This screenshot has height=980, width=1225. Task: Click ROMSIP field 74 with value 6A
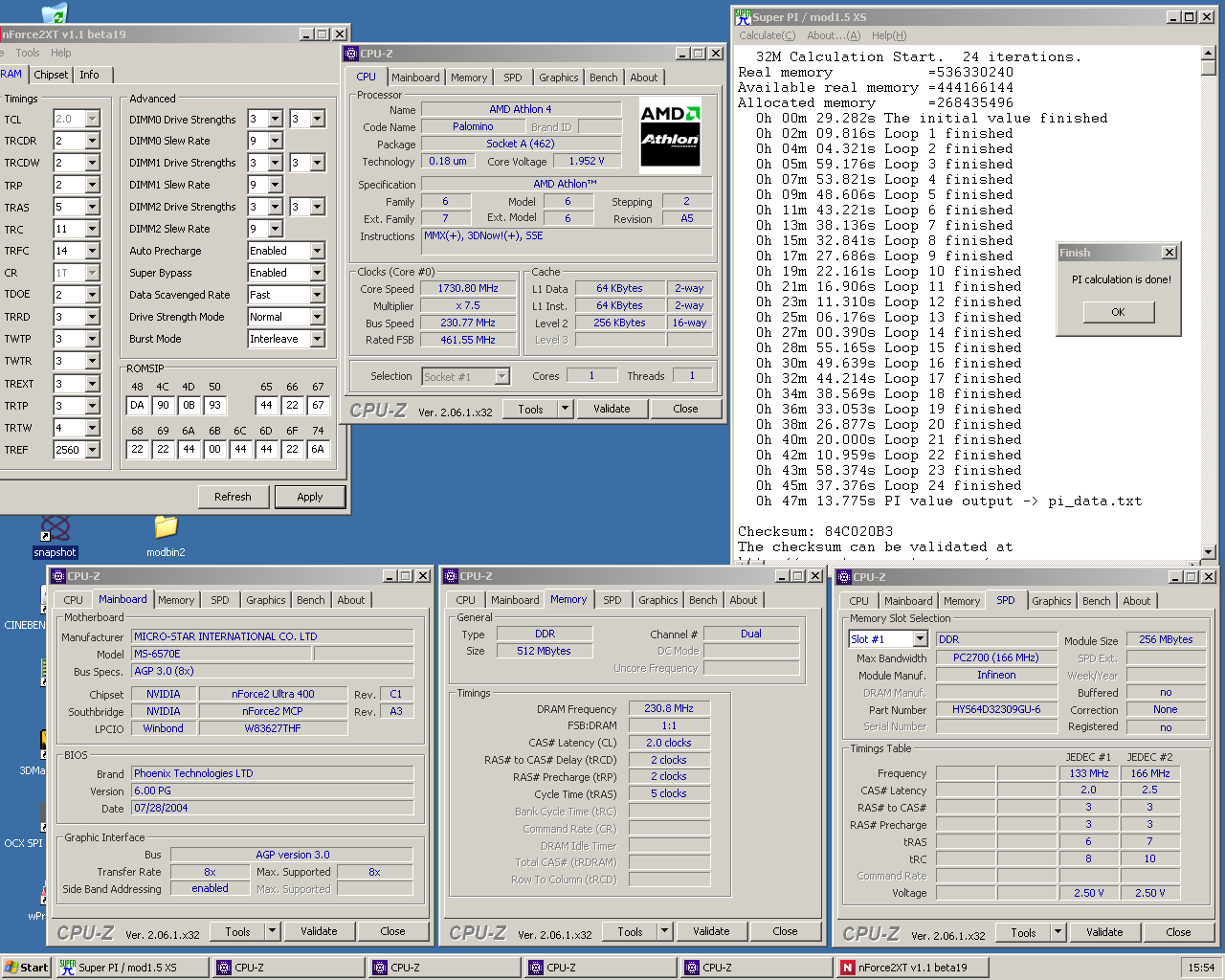(318, 448)
